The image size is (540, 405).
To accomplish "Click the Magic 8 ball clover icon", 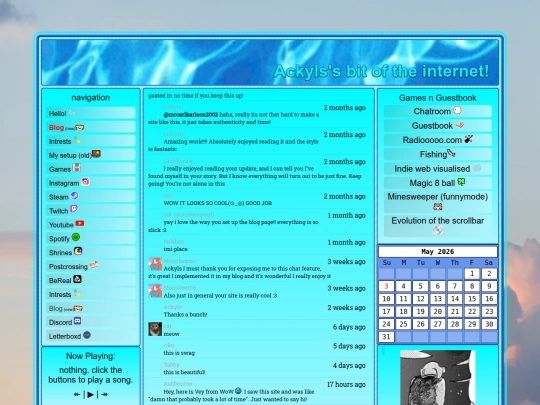I will (461, 182).
